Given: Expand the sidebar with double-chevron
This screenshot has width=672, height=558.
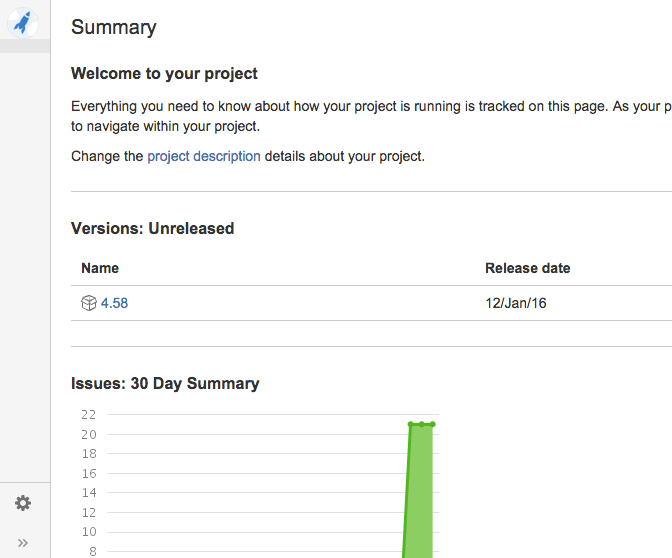Looking at the screenshot, I should click(23, 542).
